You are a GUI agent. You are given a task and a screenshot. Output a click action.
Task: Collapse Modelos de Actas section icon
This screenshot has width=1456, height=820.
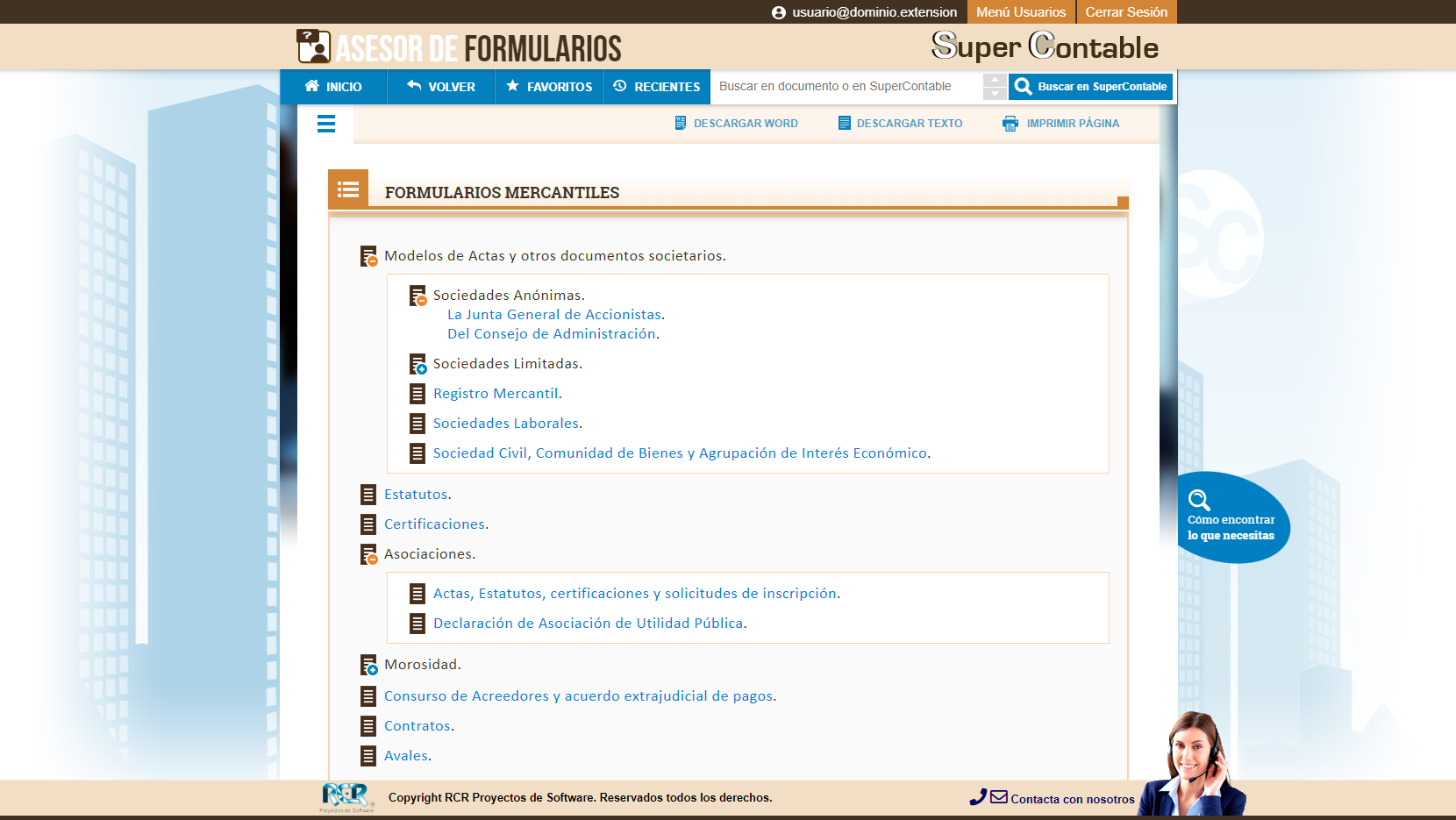(369, 256)
